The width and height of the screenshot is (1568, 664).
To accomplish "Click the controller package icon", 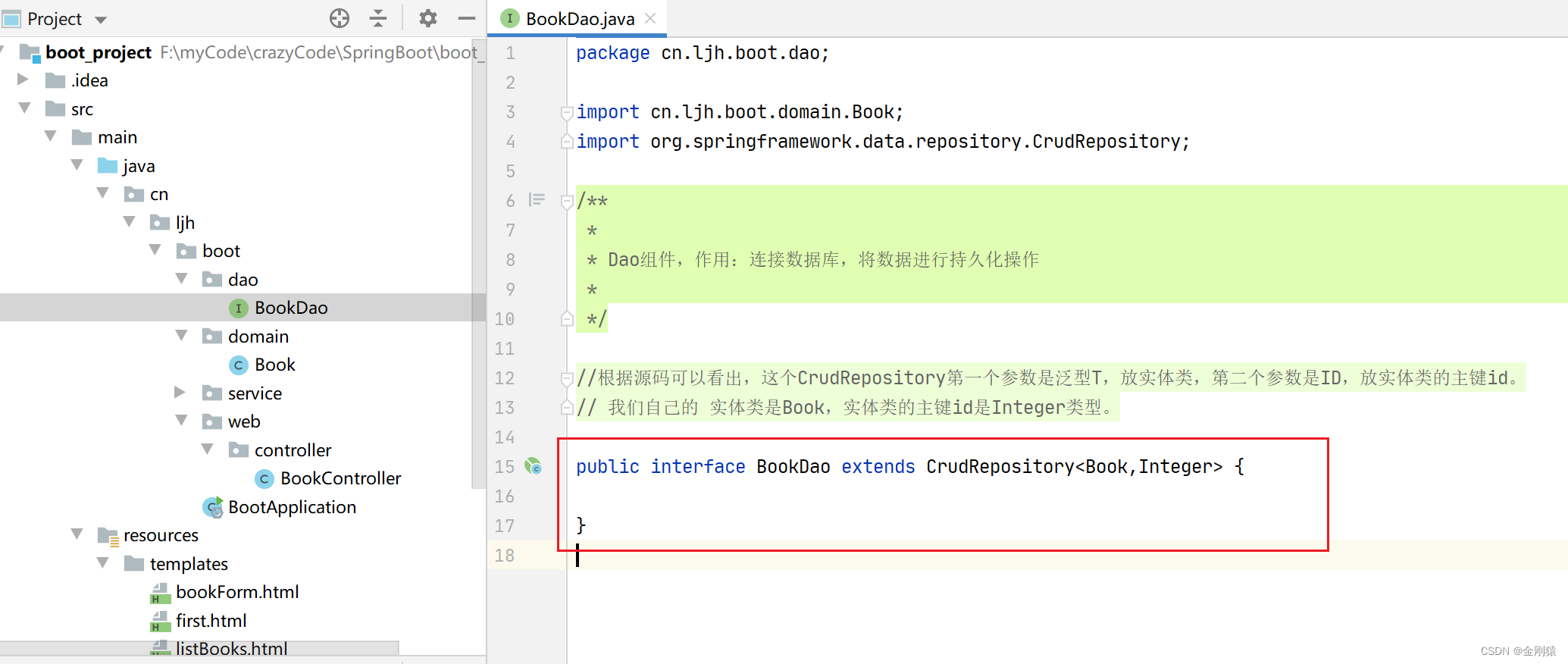I will point(239,449).
